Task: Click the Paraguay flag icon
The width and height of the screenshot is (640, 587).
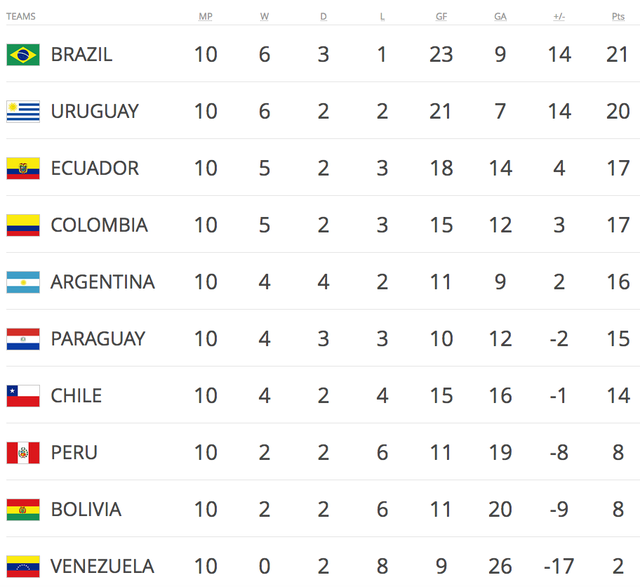Action: click(23, 339)
